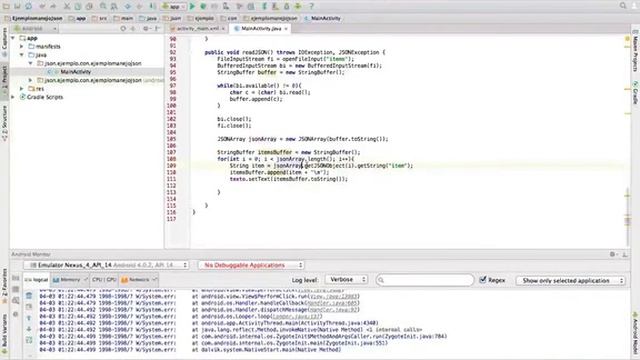Click the Paste icon in the toolbar
640x360 pixels.
click(89, 6)
